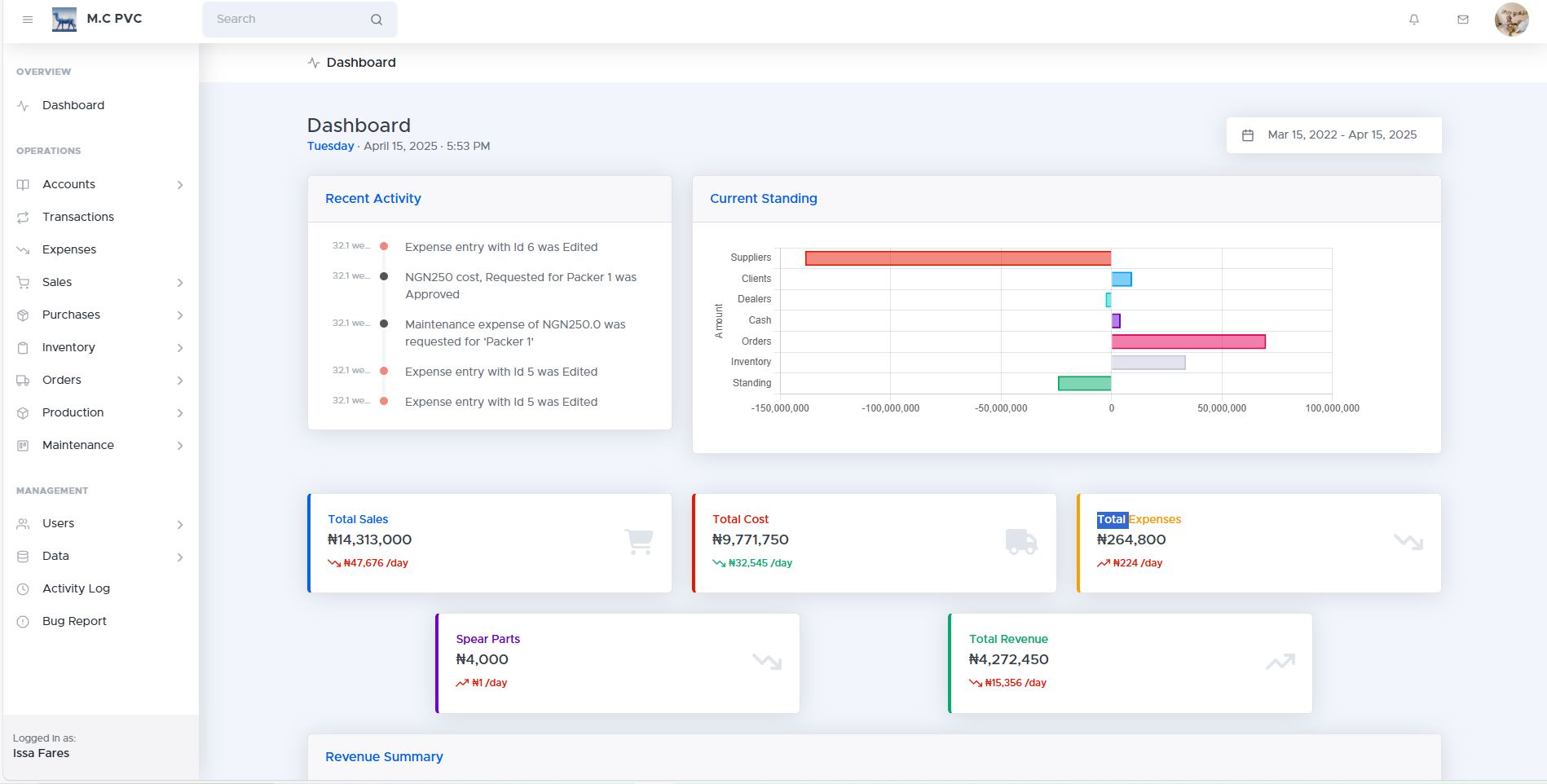Image resolution: width=1547 pixels, height=784 pixels.
Task: Open the mail envelope icon
Action: point(1463,20)
